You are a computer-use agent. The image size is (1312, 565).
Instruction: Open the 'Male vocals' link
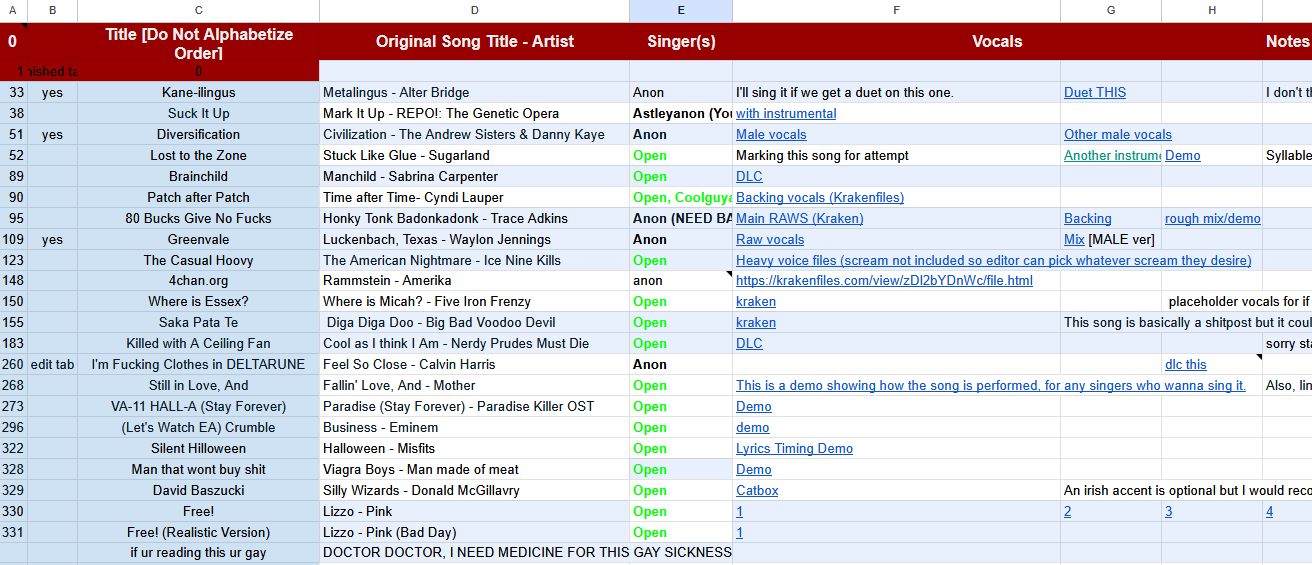tap(771, 134)
